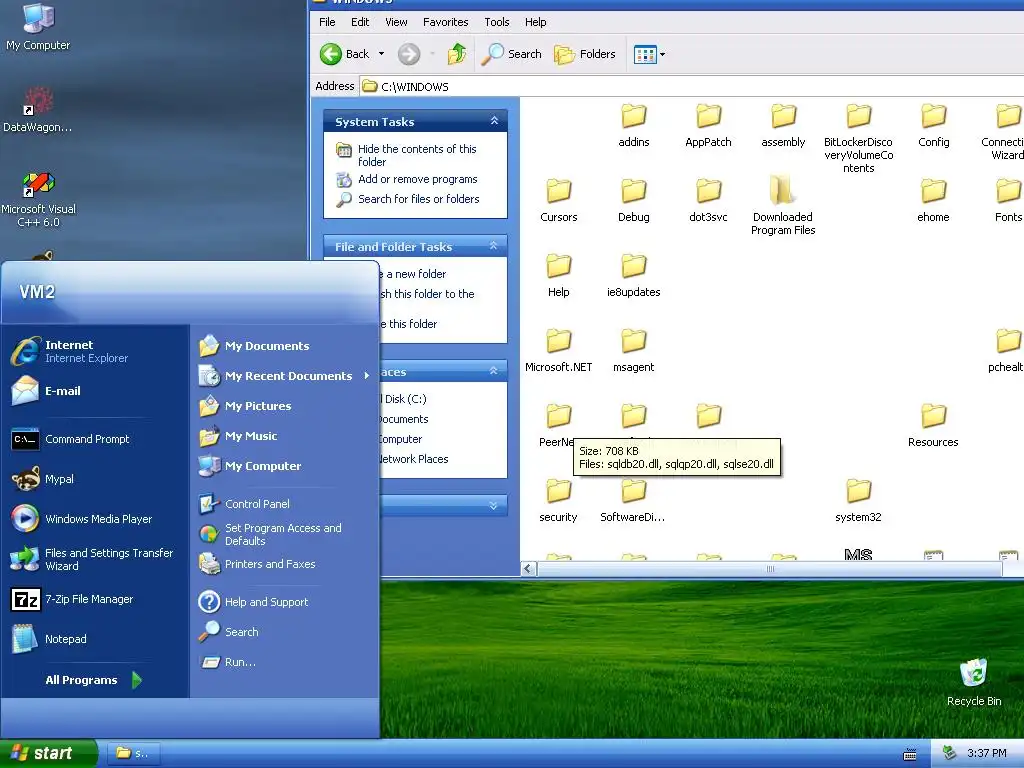Open the Views dropdown button
The width and height of the screenshot is (1024, 768).
click(x=650, y=54)
